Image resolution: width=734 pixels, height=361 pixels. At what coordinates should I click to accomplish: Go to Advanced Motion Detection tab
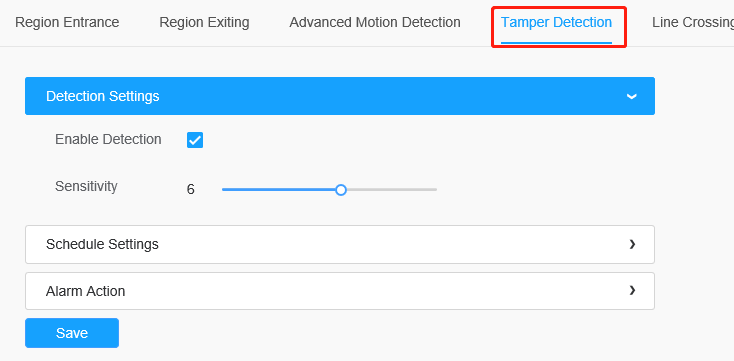[x=374, y=22]
